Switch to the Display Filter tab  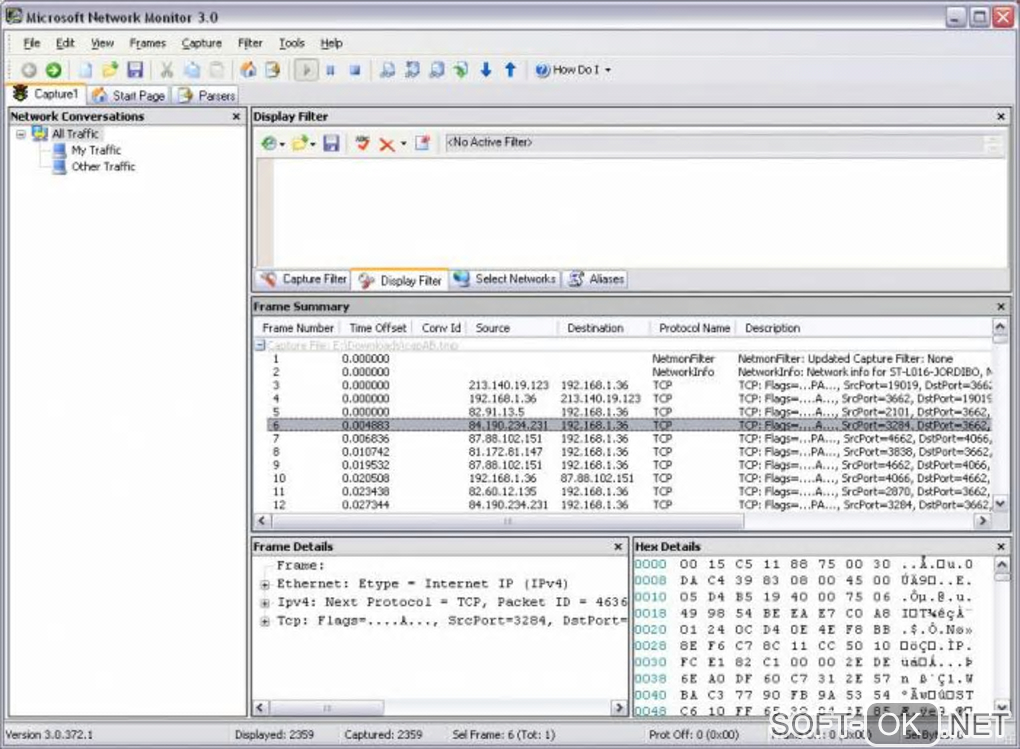[x=400, y=280]
